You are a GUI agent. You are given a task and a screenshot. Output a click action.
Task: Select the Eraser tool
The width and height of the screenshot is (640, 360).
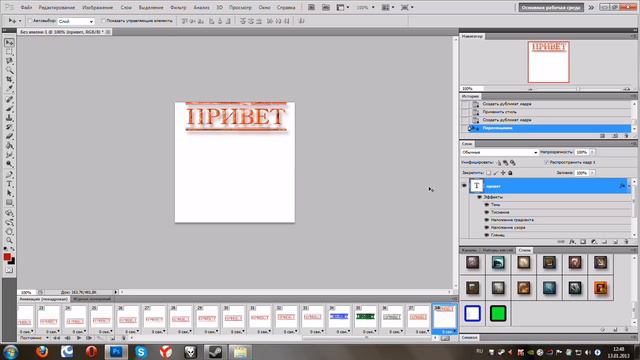point(9,136)
